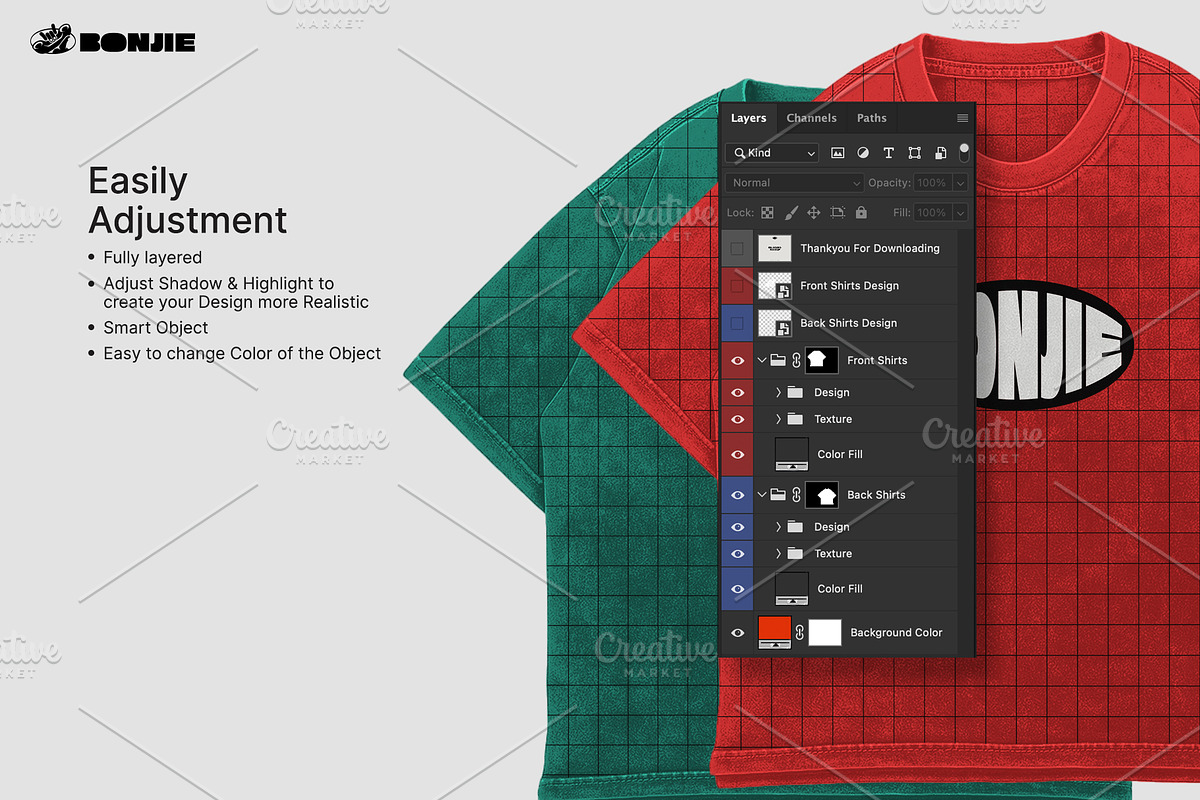Click the Bonjie logo at top left
Screen dimensions: 1200x800
click(113, 41)
